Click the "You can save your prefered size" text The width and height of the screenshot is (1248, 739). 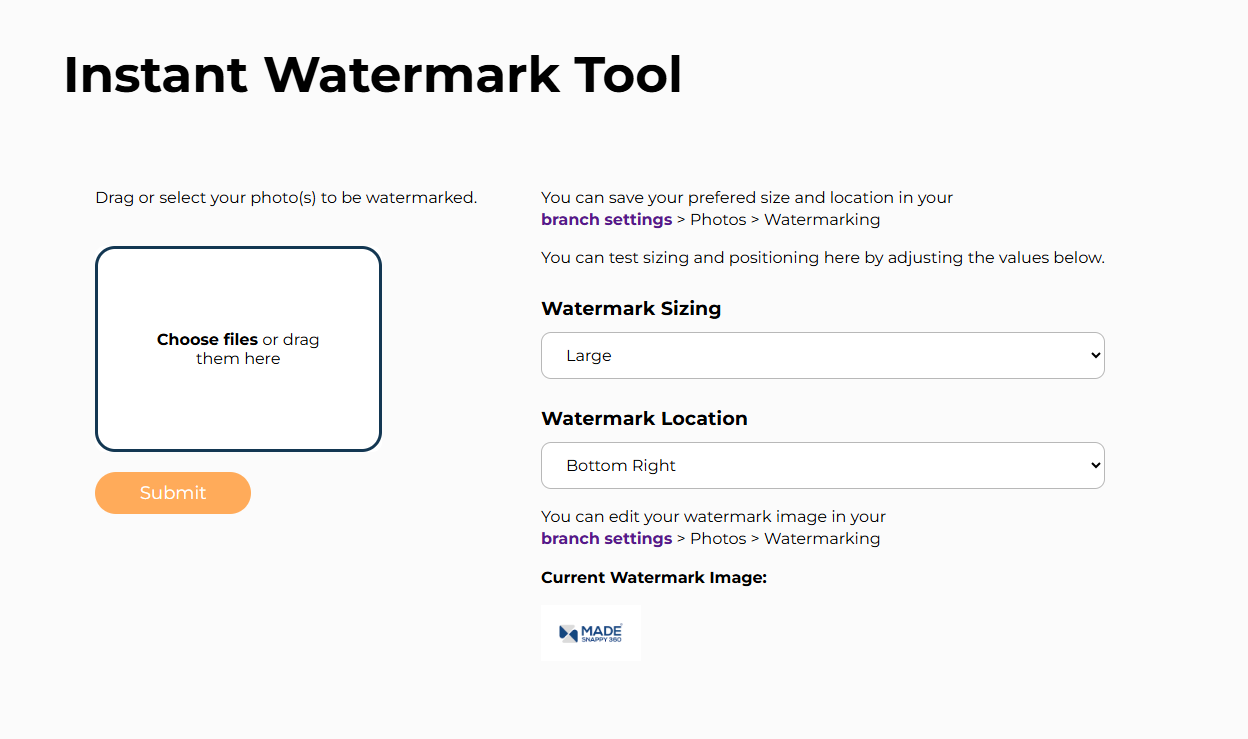point(746,198)
